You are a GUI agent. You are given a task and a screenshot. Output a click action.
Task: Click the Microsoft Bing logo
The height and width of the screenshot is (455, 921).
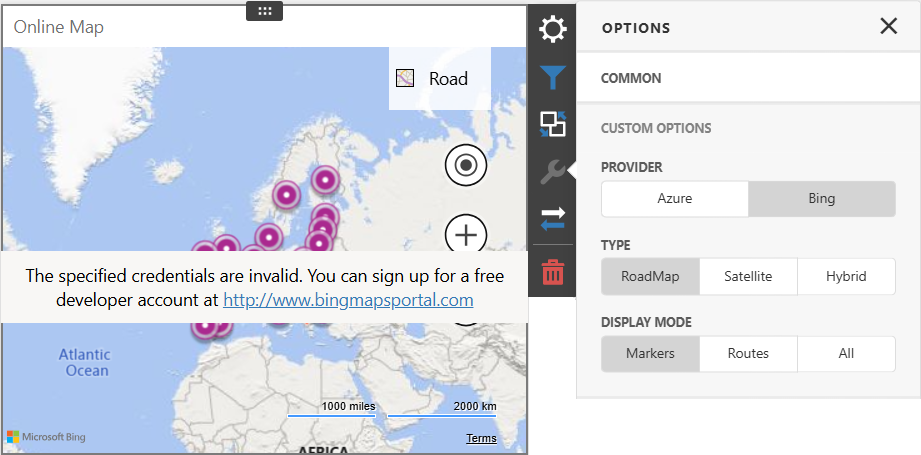tap(46, 437)
